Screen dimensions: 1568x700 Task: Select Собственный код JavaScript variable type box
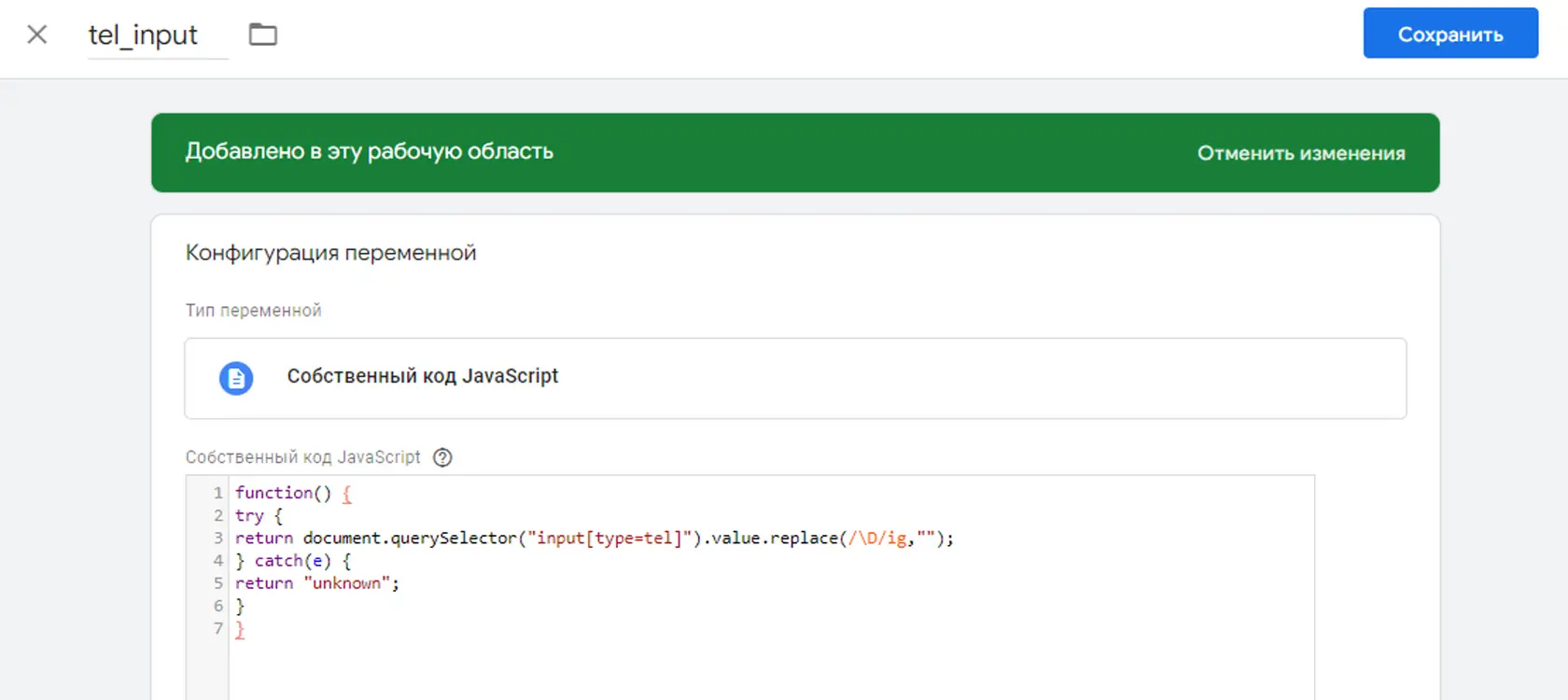click(x=795, y=378)
